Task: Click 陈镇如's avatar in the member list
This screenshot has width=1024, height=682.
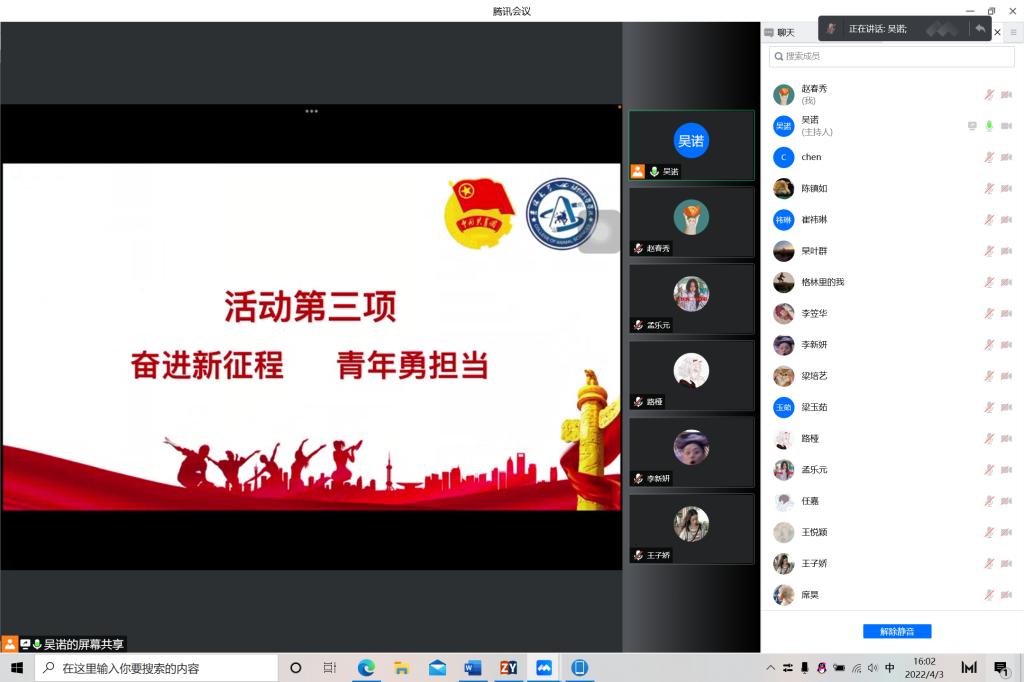Action: (784, 188)
